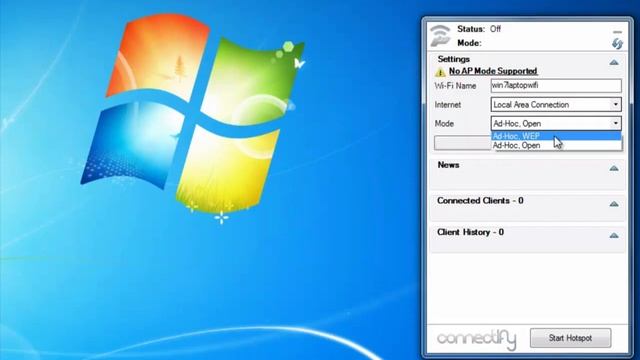640x360 pixels.
Task: Click the Connected Clients - 0 heading
Action: [x=480, y=200]
